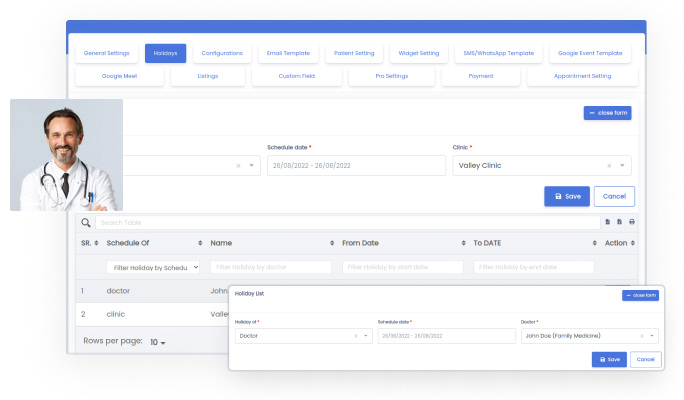Click Cancel in the Holiday List popup
This screenshot has height=400, width=684.
click(646, 359)
